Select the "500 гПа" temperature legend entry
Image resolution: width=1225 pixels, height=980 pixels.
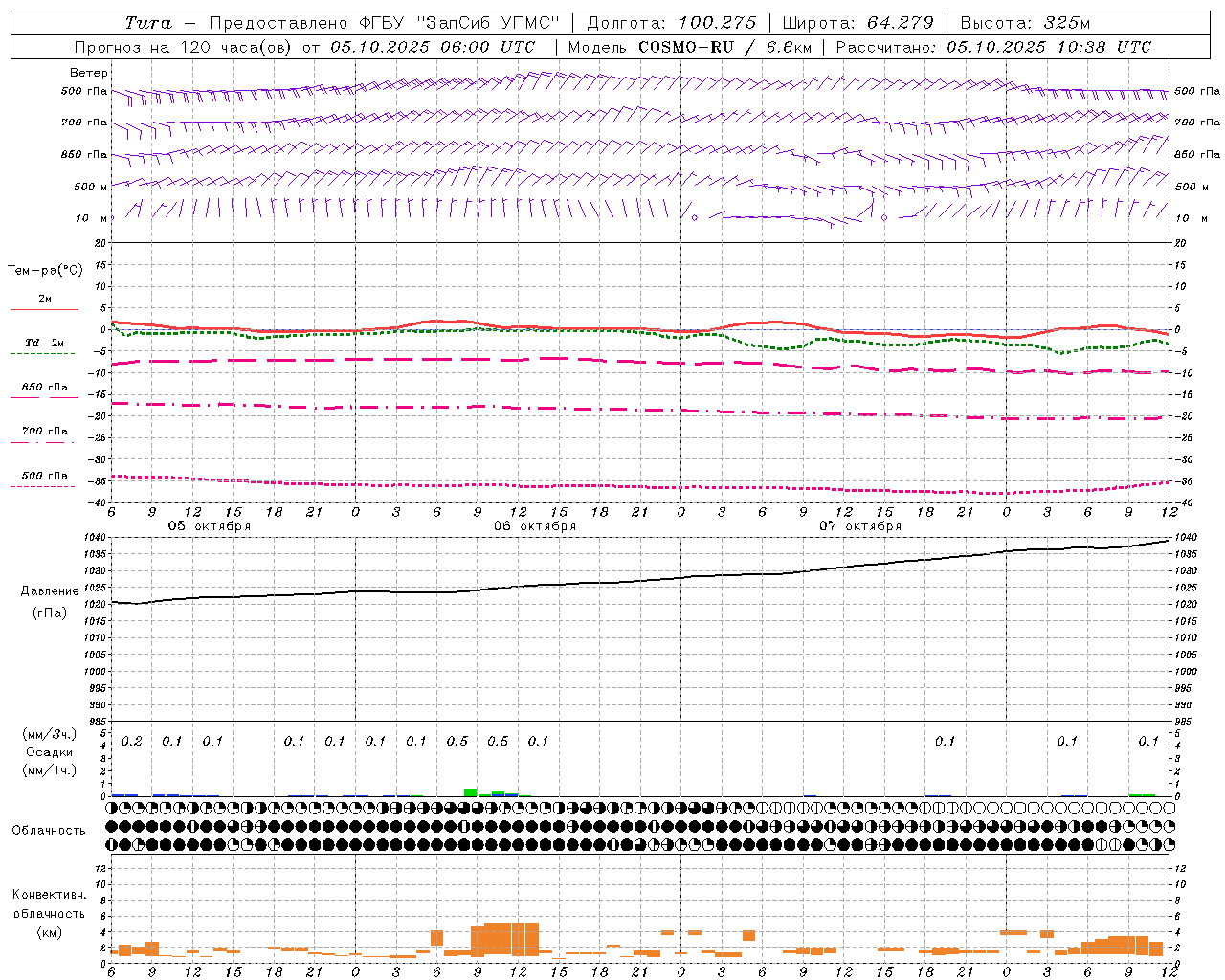[x=45, y=476]
